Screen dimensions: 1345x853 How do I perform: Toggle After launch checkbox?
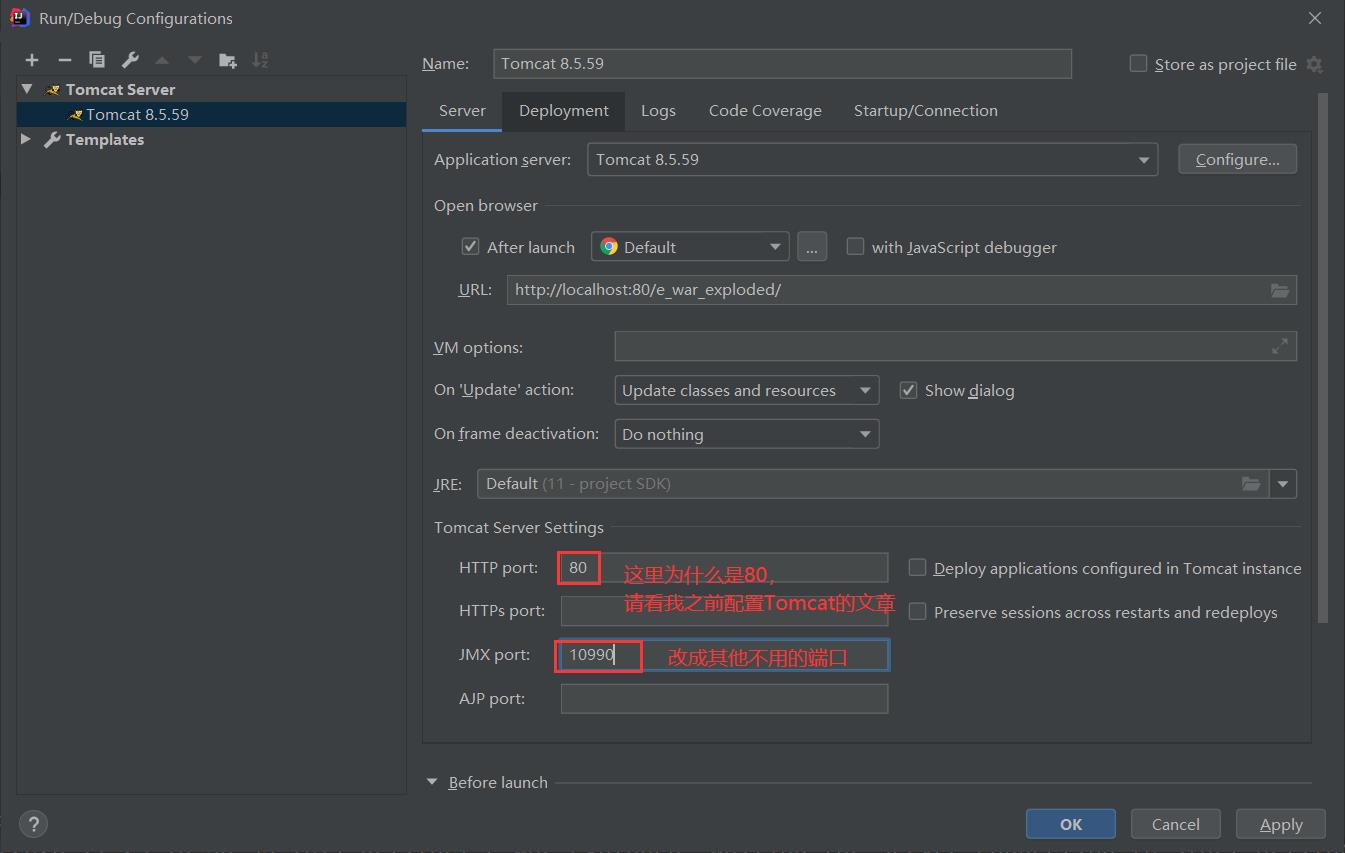(470, 246)
